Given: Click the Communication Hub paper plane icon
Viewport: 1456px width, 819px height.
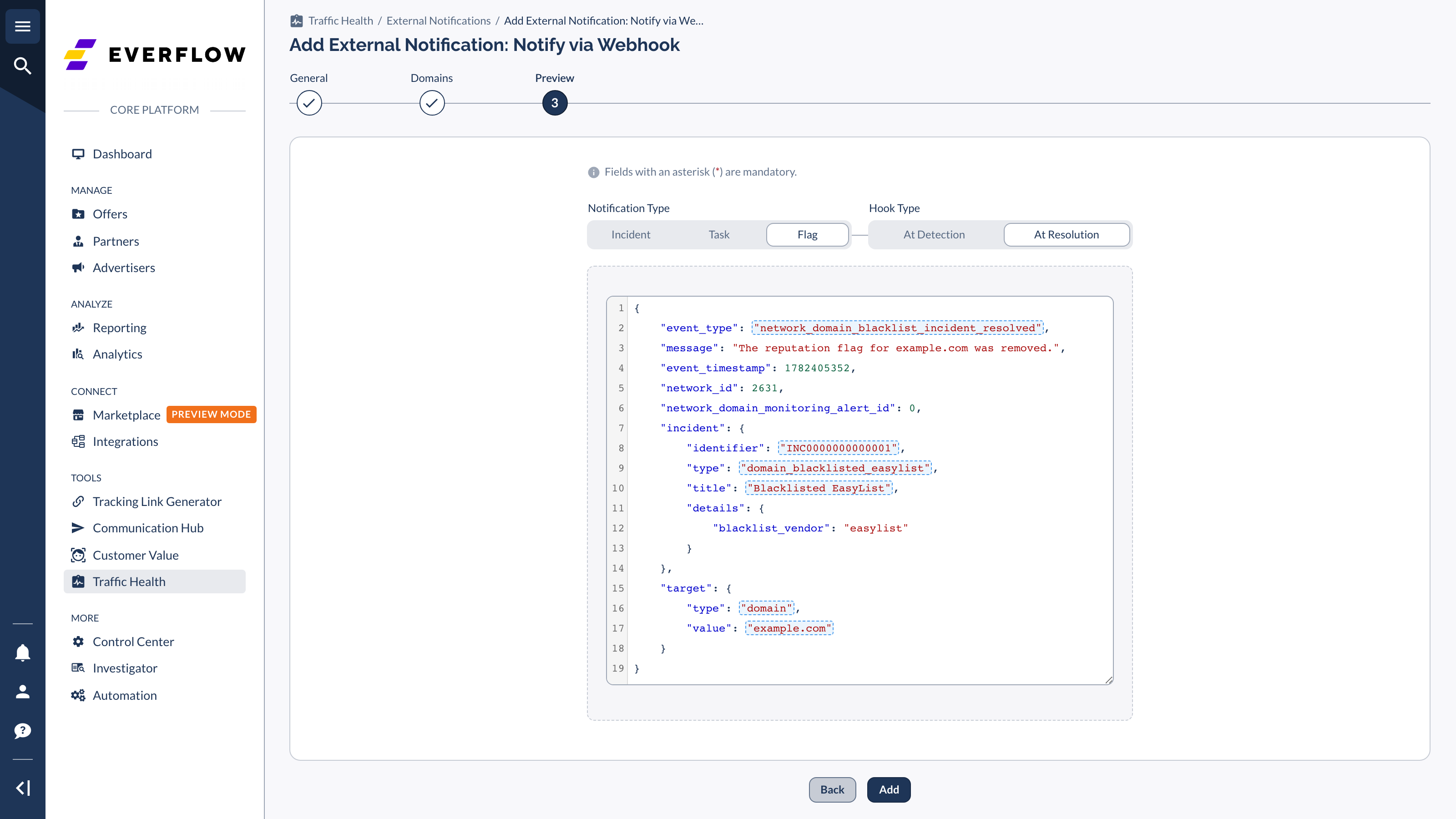Looking at the screenshot, I should click(x=78, y=528).
